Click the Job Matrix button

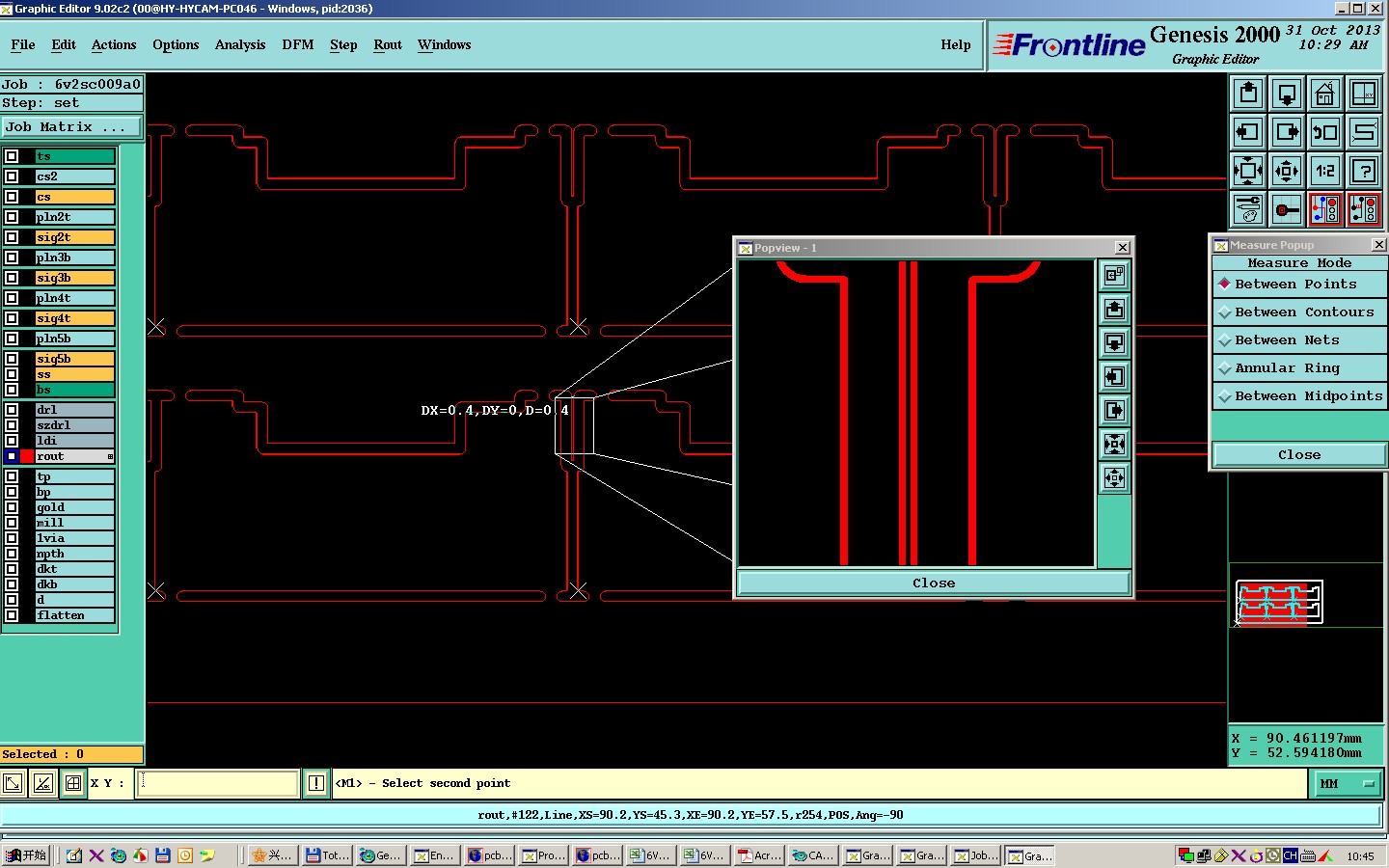[x=71, y=127]
